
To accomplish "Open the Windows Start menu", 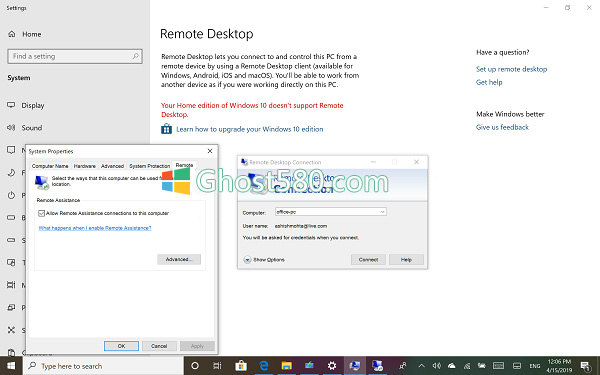I will point(11,366).
